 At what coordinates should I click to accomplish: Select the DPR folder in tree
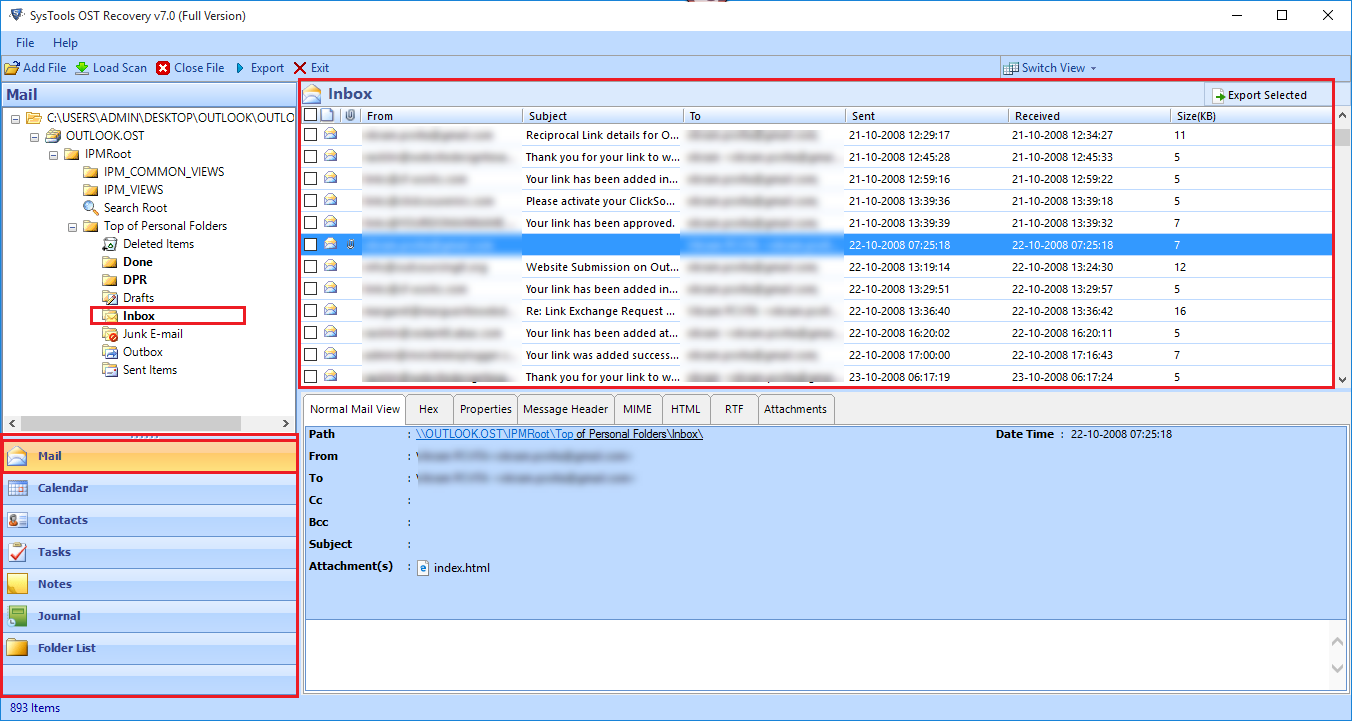(x=135, y=280)
